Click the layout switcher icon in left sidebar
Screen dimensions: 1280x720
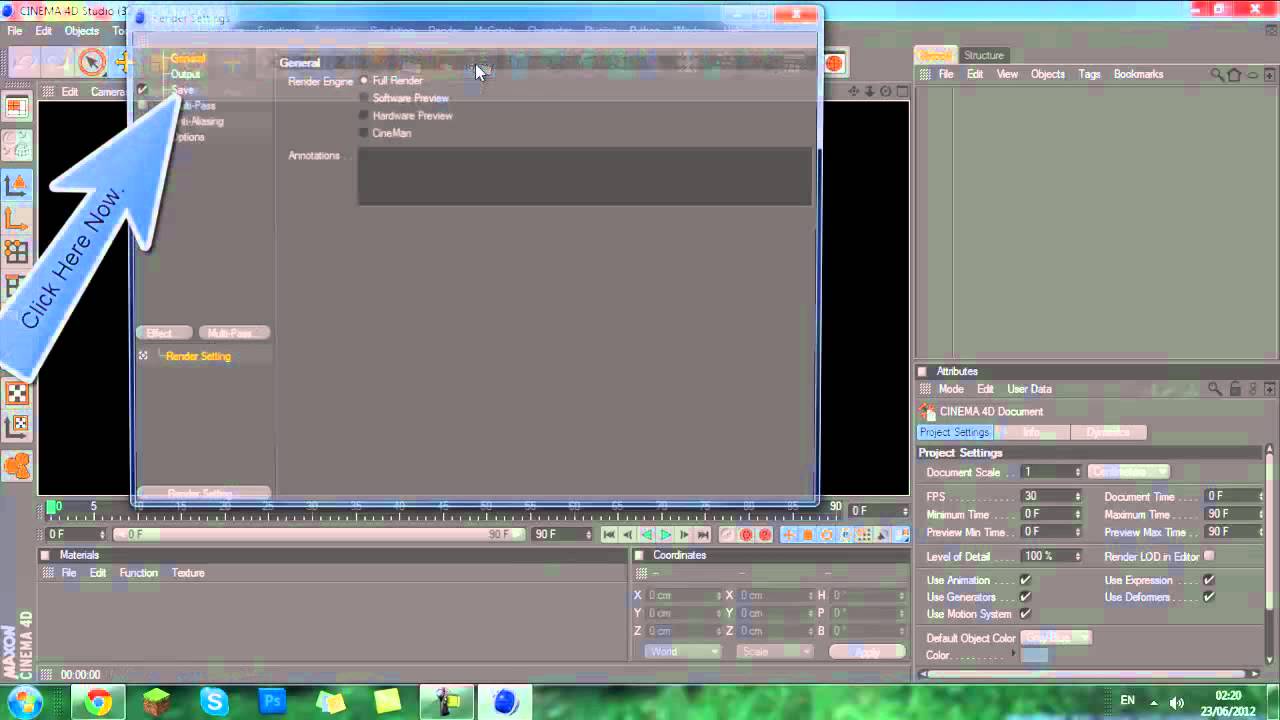17,107
